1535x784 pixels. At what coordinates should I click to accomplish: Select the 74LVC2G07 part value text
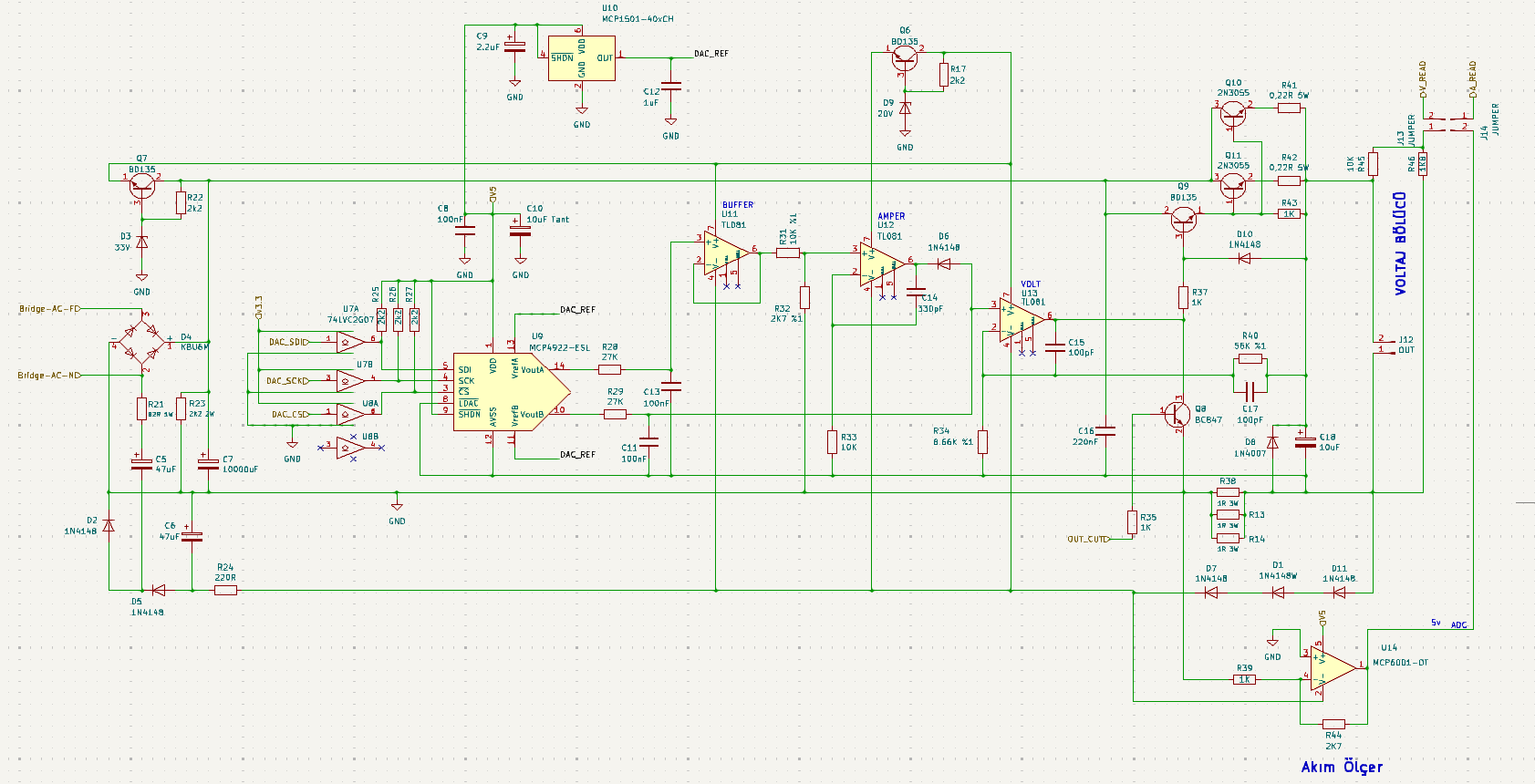click(x=350, y=320)
